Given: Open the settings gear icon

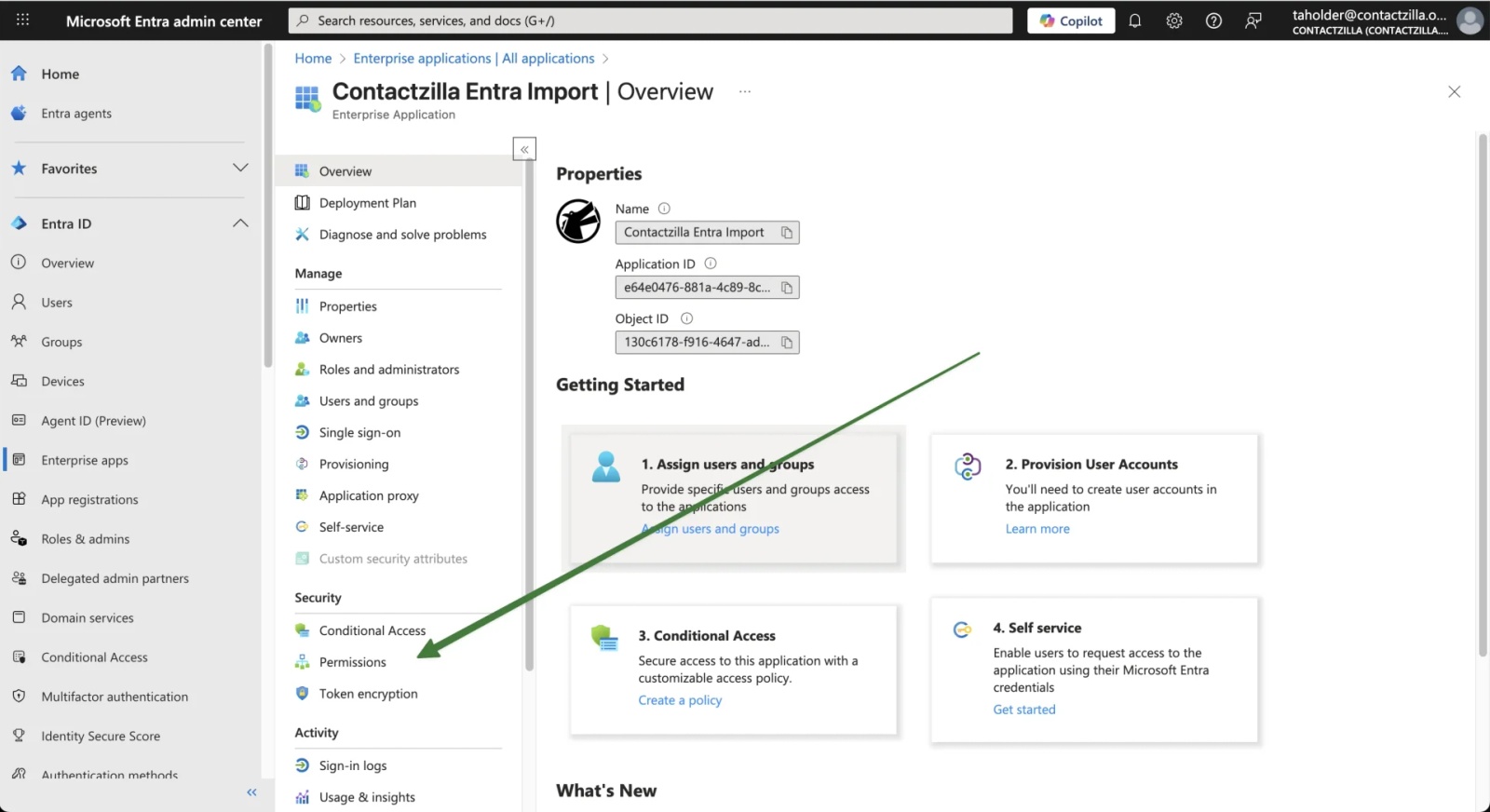Looking at the screenshot, I should [x=1174, y=20].
